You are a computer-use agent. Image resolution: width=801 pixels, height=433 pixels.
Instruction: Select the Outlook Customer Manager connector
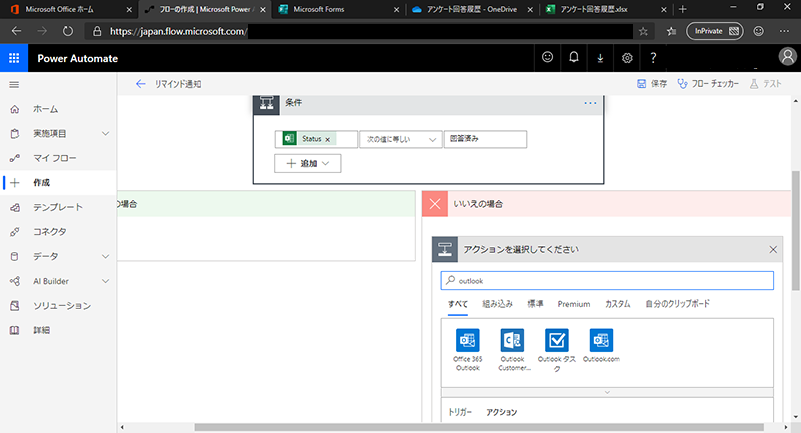(x=512, y=350)
